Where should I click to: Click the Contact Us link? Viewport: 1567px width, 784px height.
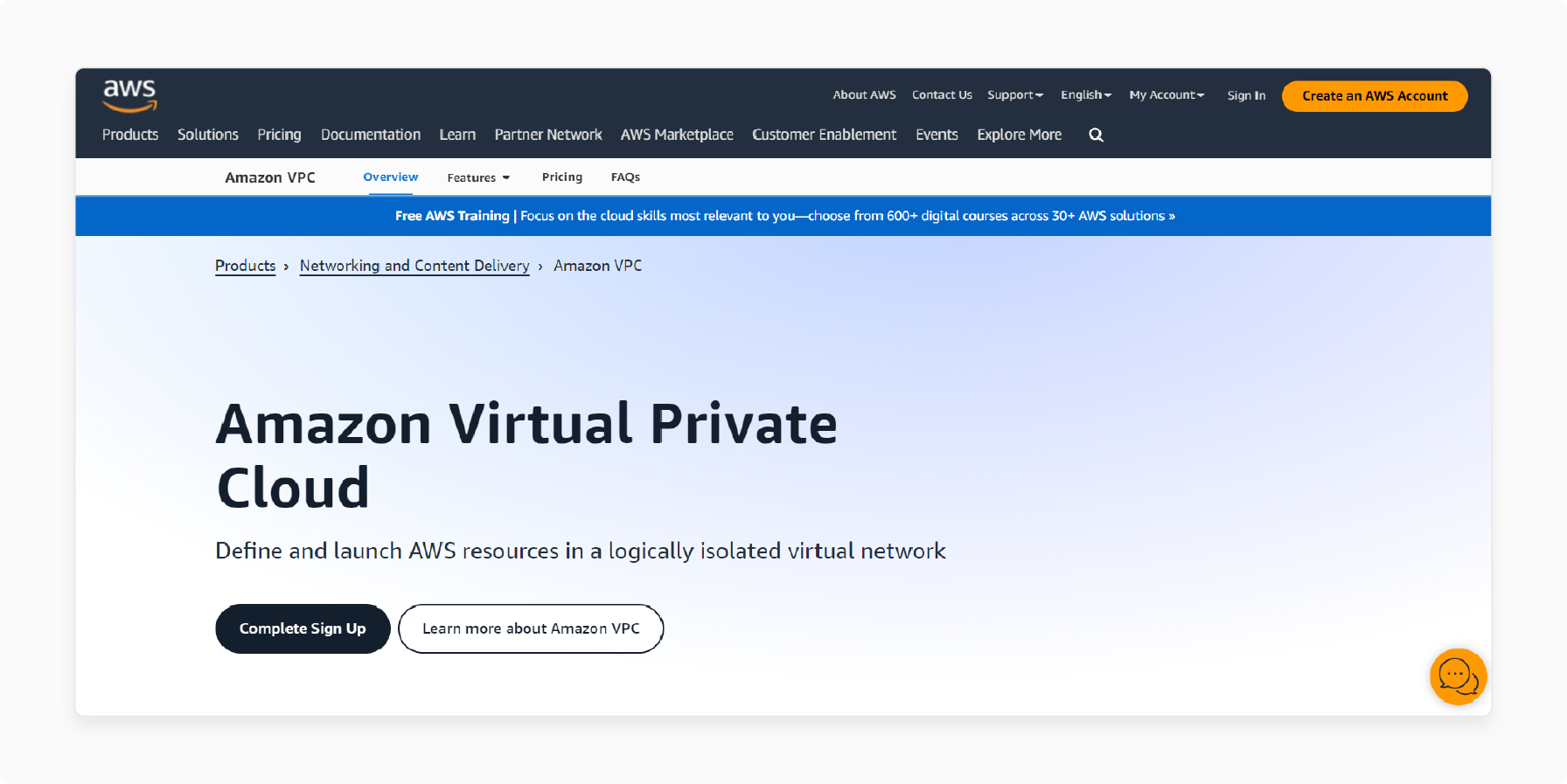pos(942,95)
